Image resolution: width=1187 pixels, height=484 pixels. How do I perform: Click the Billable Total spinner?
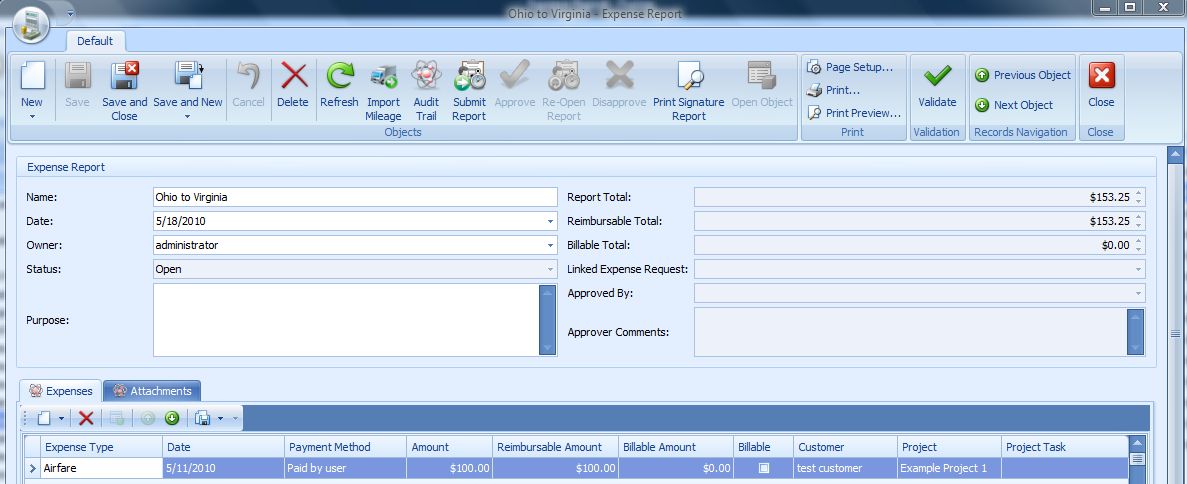coord(1139,245)
